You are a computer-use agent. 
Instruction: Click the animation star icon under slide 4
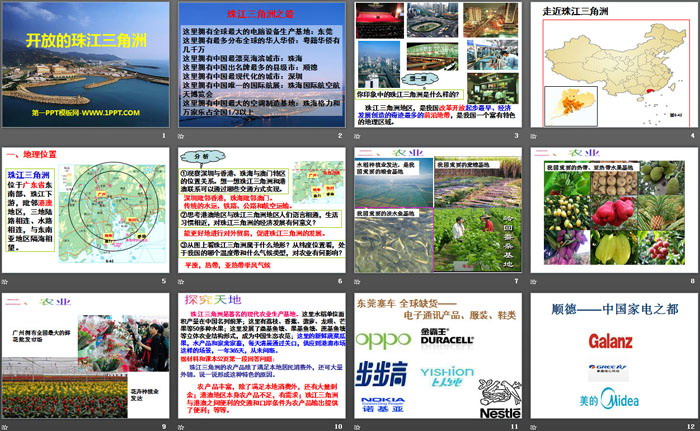tap(533, 136)
